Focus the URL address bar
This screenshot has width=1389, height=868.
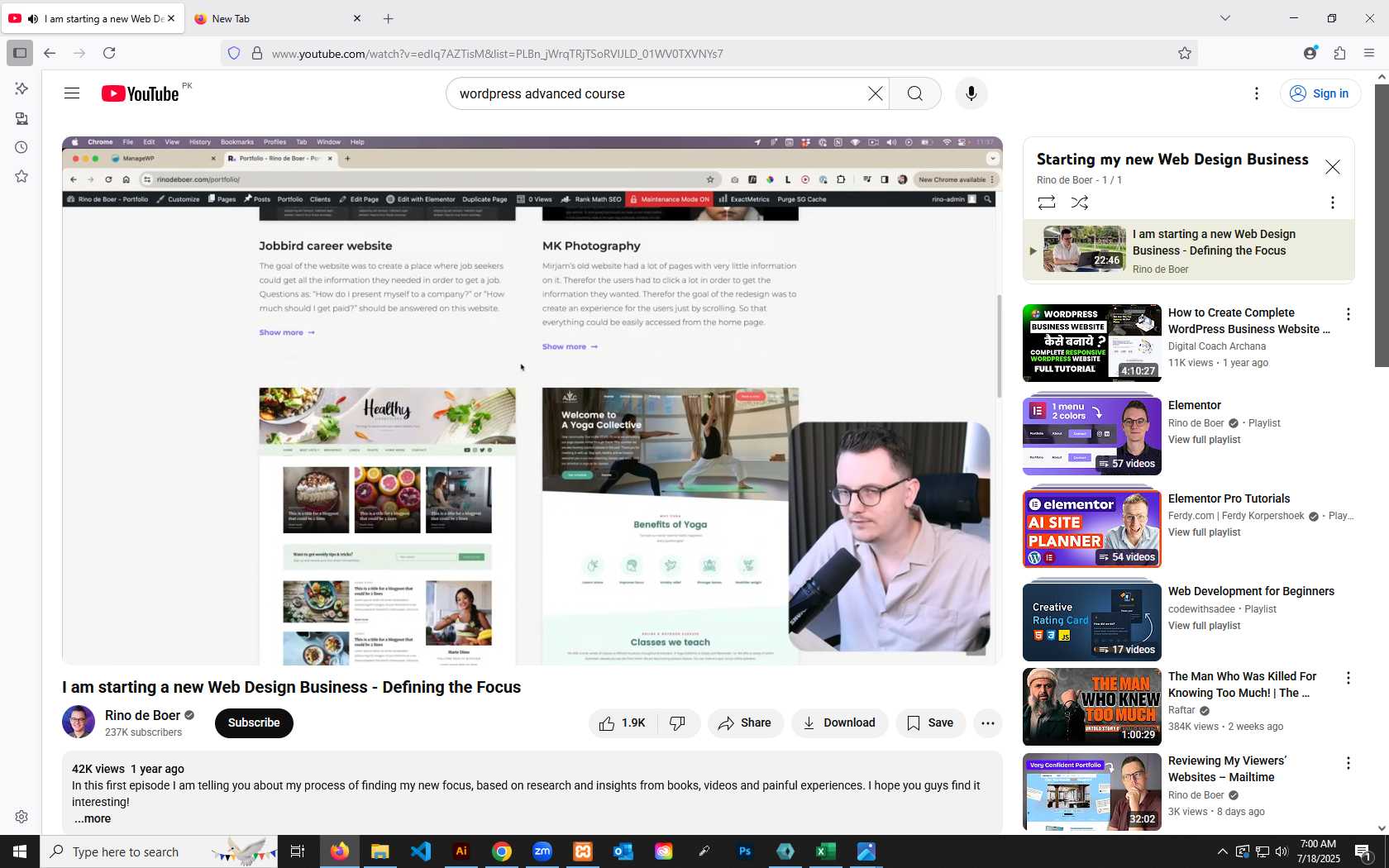click(x=711, y=53)
